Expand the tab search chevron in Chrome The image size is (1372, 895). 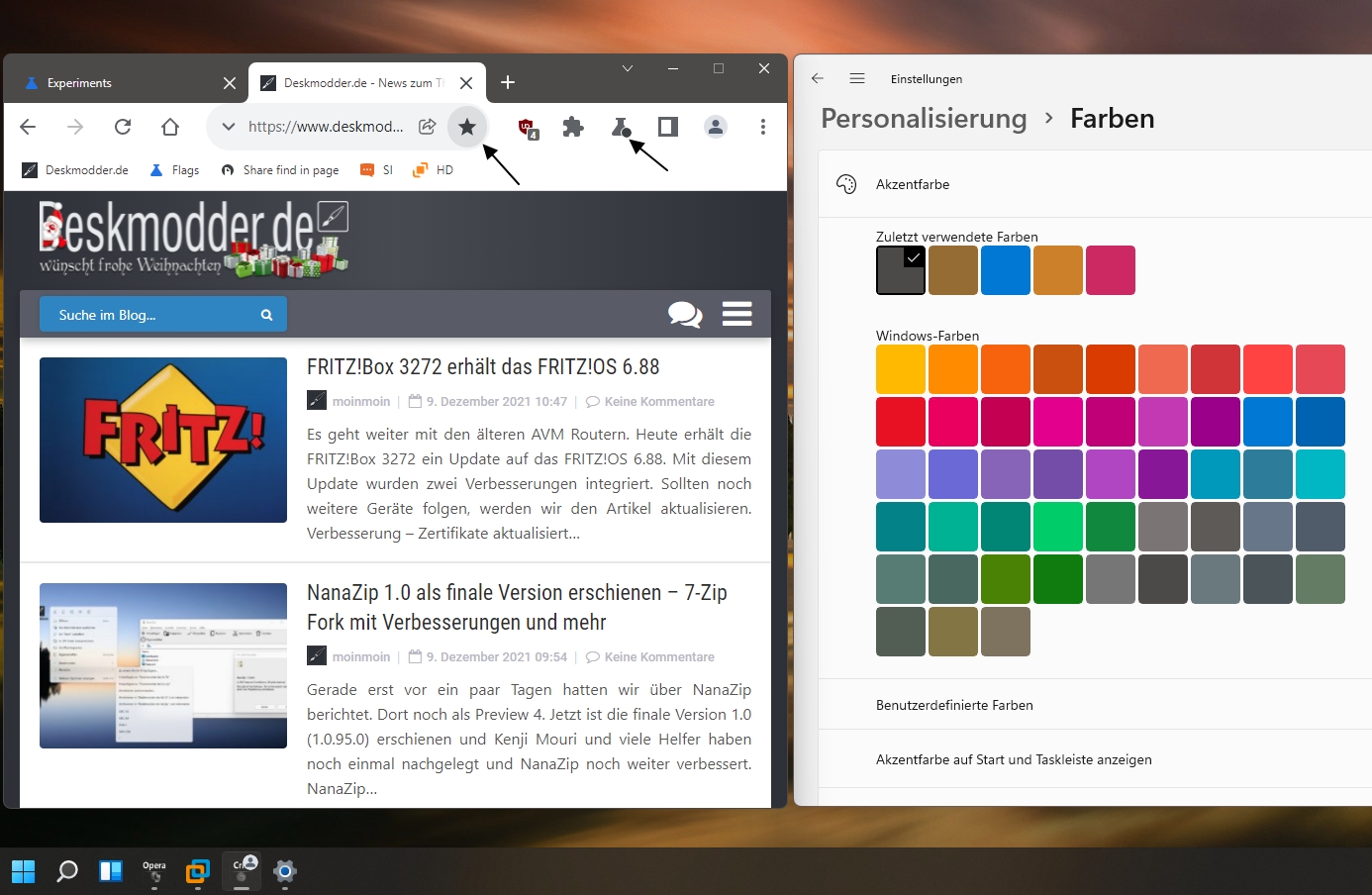(x=627, y=68)
